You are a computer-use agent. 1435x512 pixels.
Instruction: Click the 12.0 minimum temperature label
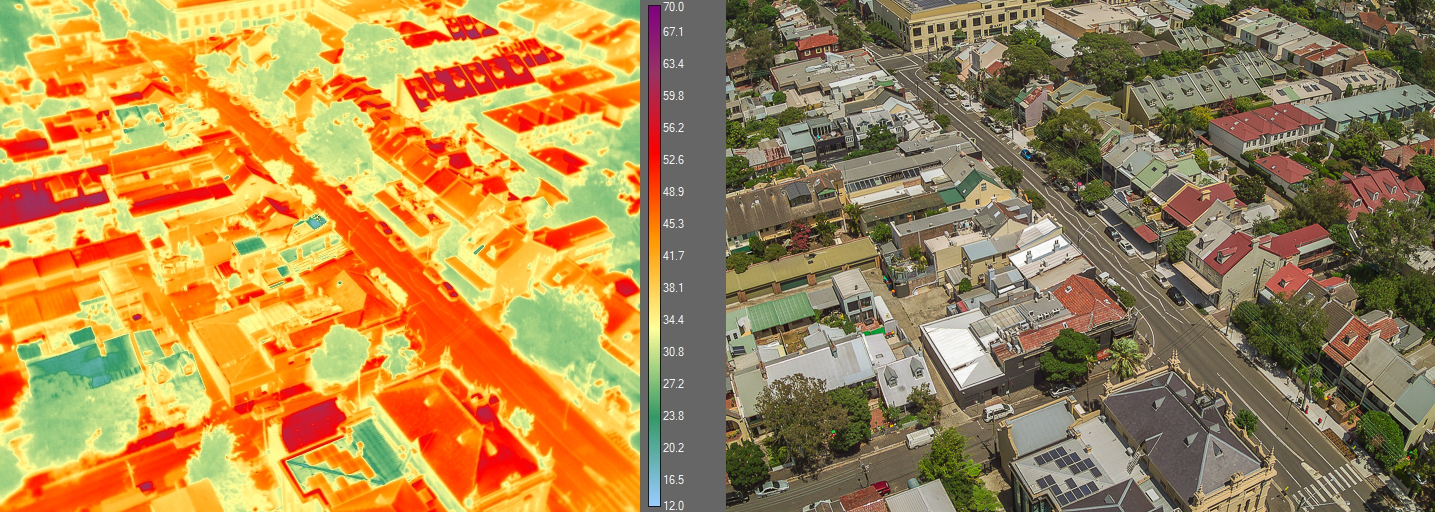click(673, 505)
